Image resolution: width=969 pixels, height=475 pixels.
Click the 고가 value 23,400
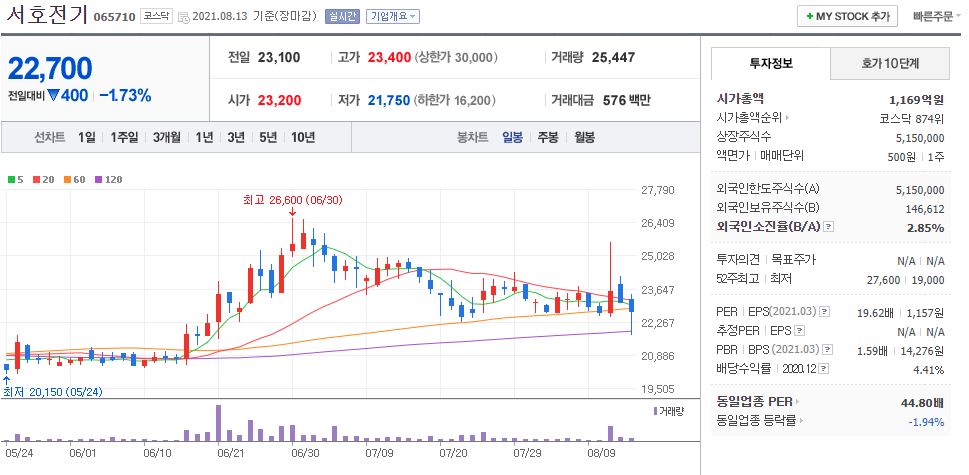pos(389,57)
